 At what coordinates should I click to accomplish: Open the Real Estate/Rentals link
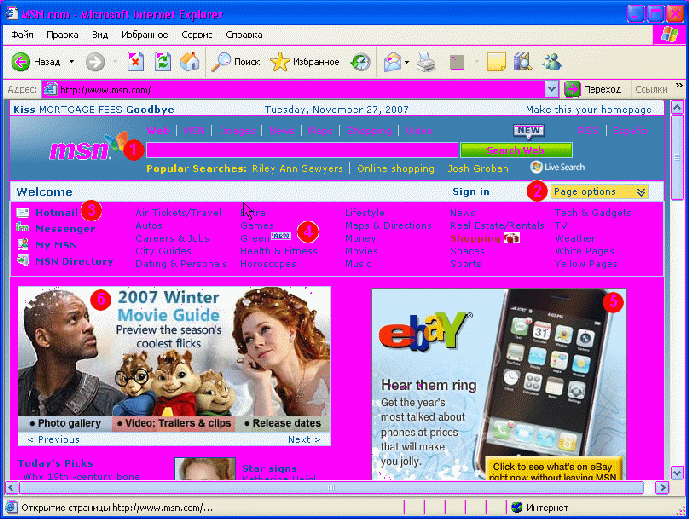pos(497,225)
